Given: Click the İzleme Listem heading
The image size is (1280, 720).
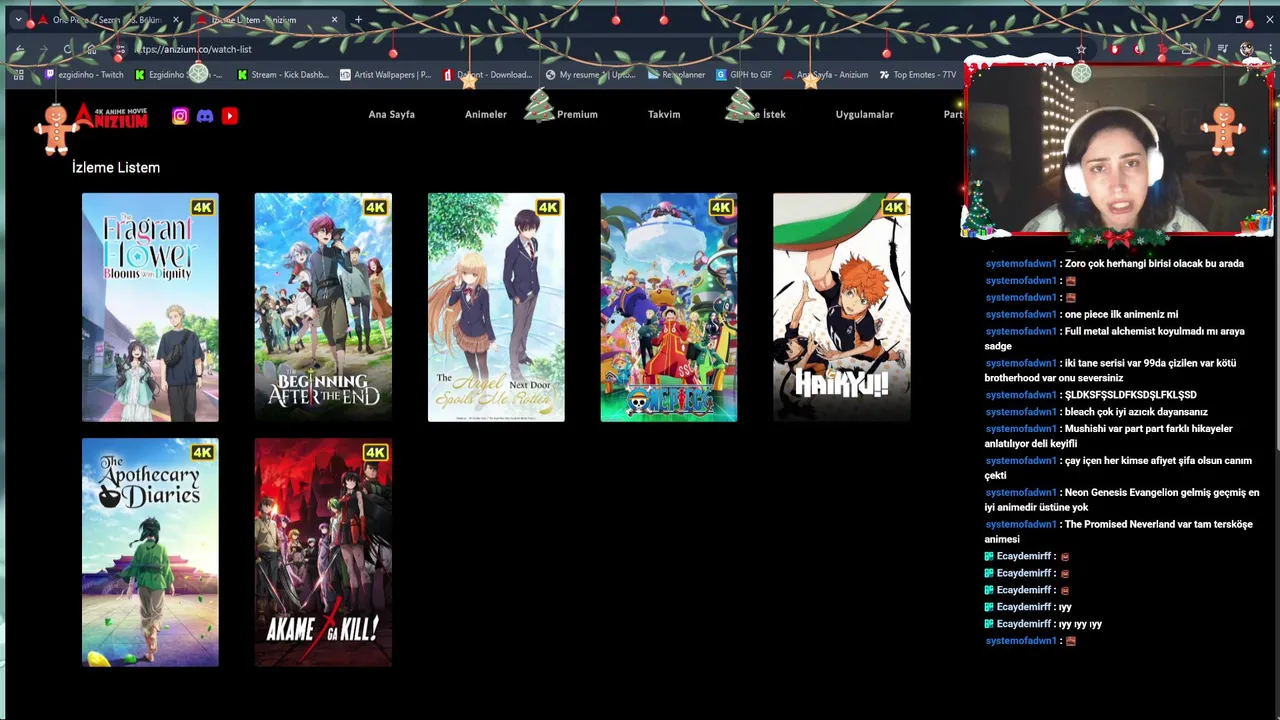Looking at the screenshot, I should coord(116,168).
